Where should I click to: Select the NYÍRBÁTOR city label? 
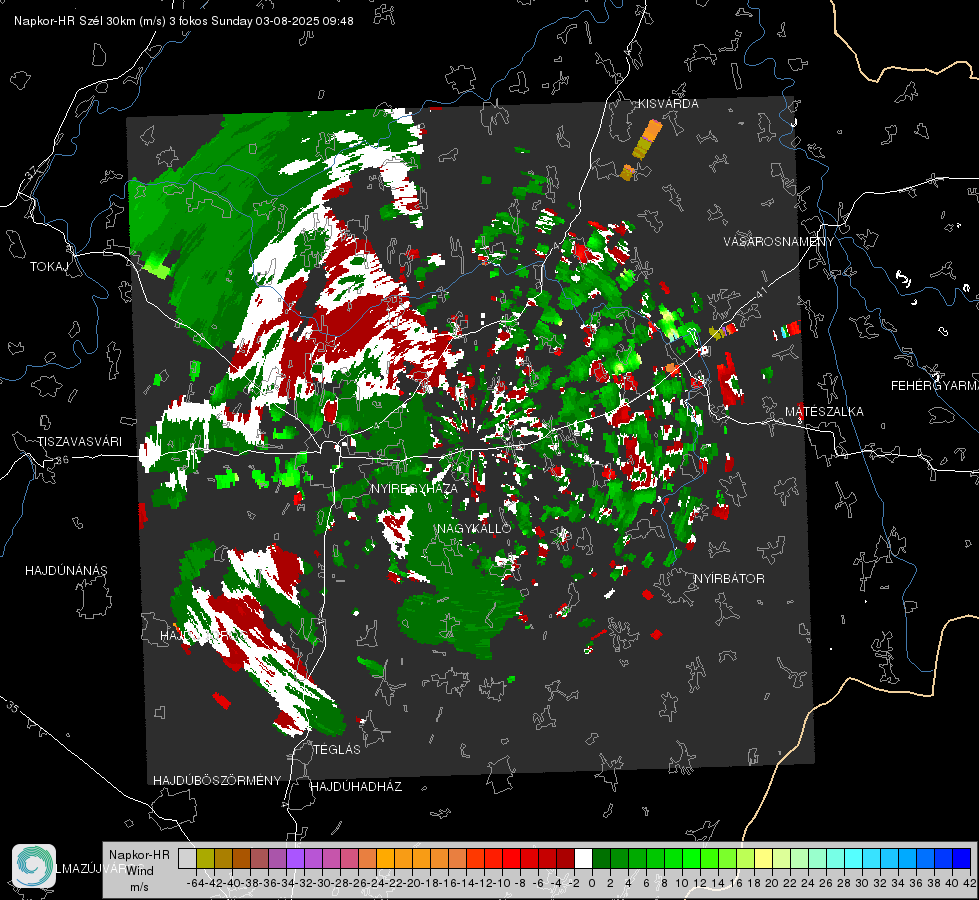click(729, 579)
